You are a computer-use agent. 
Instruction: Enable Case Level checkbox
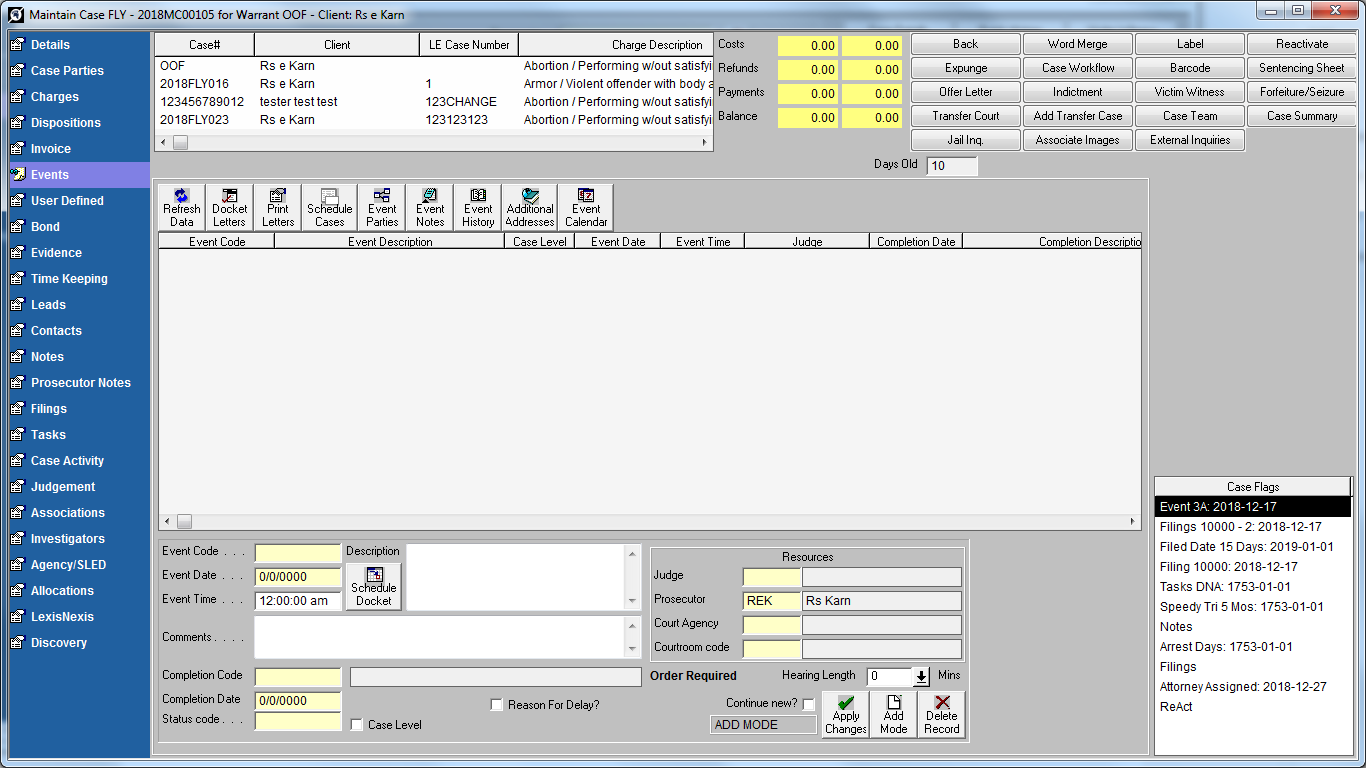(x=357, y=725)
